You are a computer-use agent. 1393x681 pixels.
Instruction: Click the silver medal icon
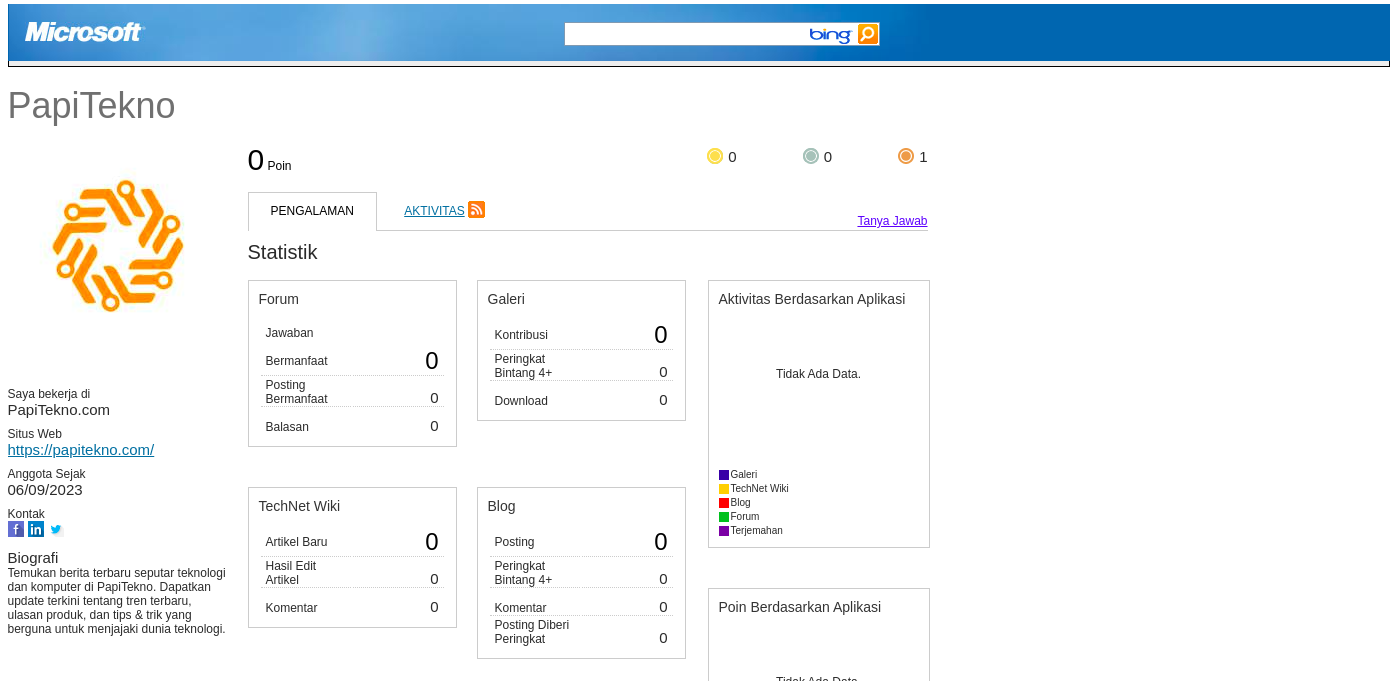(810, 156)
